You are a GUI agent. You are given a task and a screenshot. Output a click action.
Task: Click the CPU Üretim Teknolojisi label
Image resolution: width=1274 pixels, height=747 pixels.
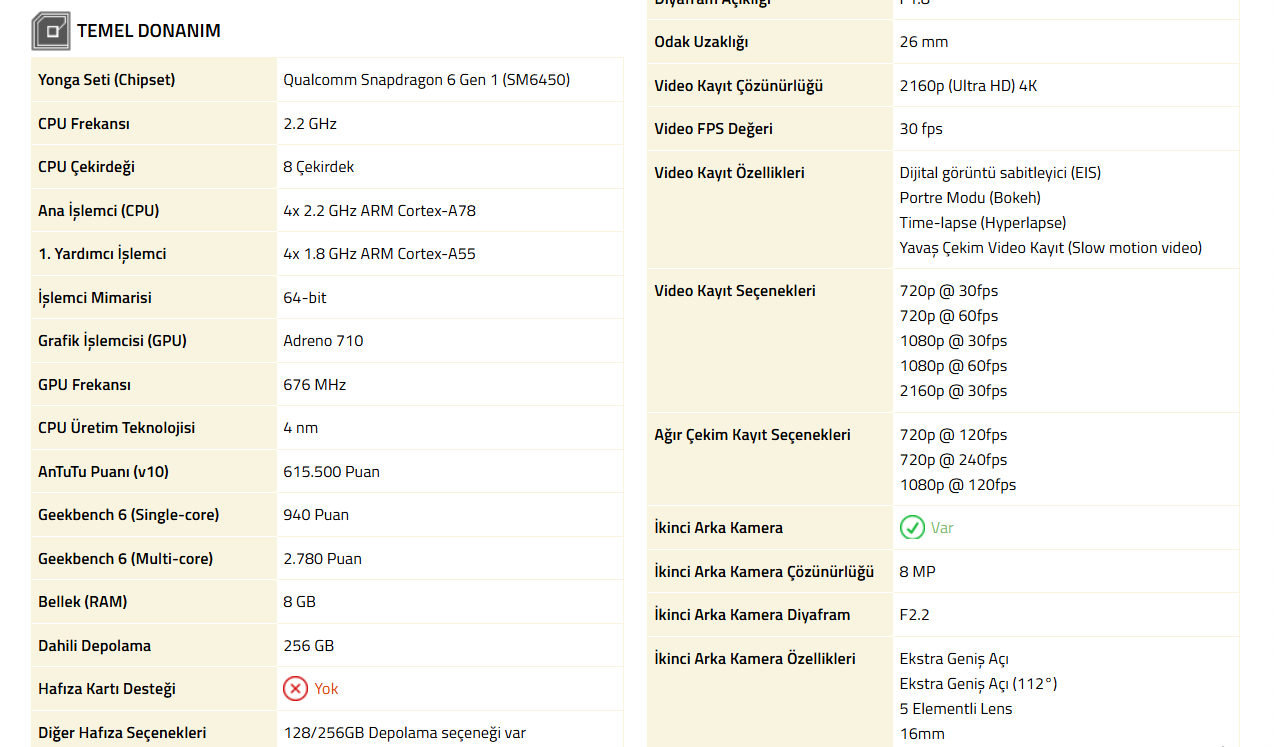(116, 428)
